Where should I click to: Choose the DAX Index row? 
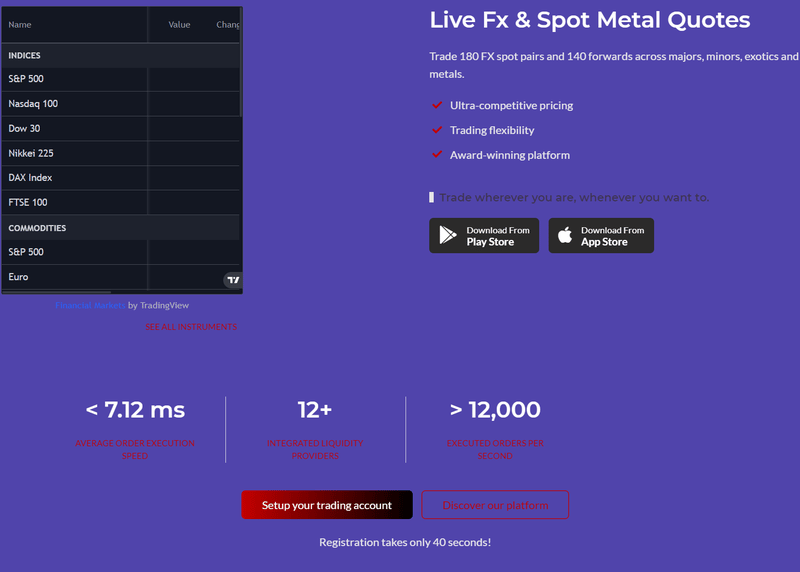point(120,178)
